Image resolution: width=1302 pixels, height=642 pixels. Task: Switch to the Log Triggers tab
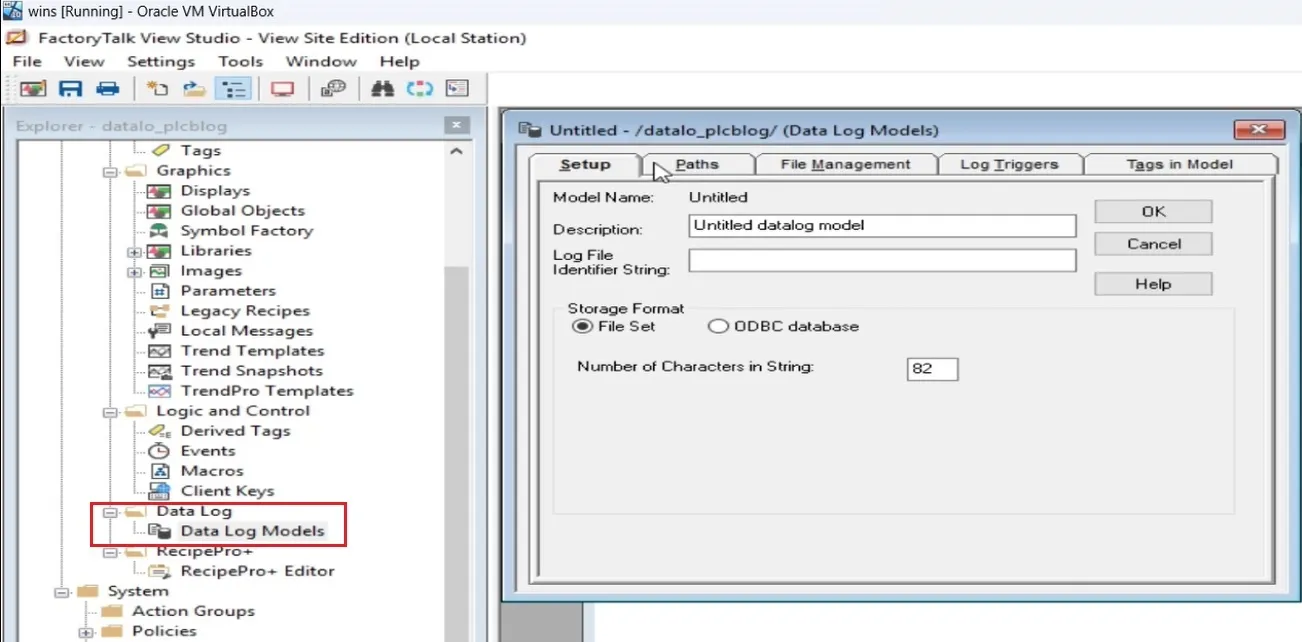coord(1008,164)
